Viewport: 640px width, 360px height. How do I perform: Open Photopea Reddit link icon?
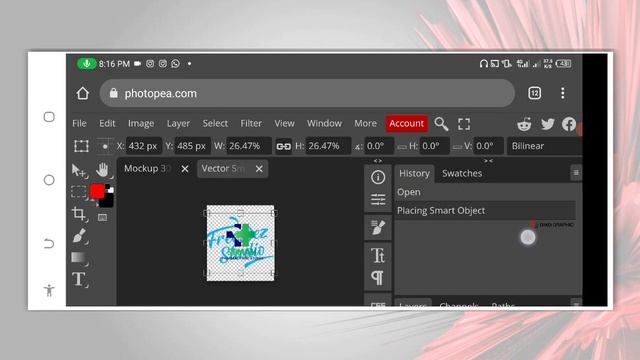524,124
